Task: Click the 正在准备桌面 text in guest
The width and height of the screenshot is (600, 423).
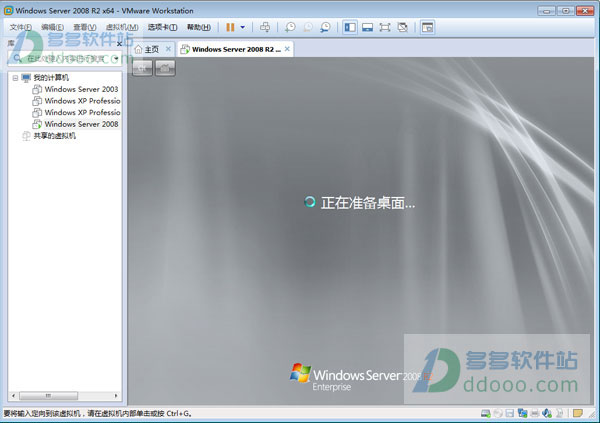Action: click(x=367, y=203)
